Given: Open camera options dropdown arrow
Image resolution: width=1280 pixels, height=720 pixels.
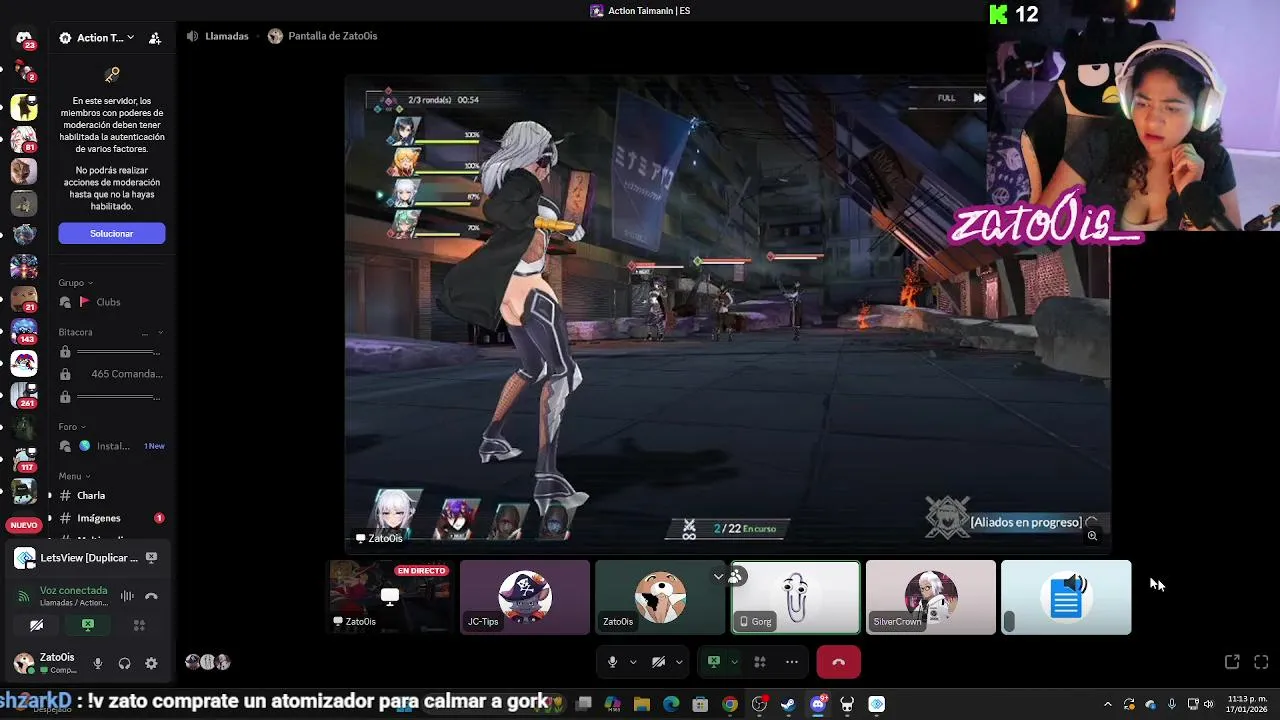Looking at the screenshot, I should pyautogui.click(x=679, y=662).
